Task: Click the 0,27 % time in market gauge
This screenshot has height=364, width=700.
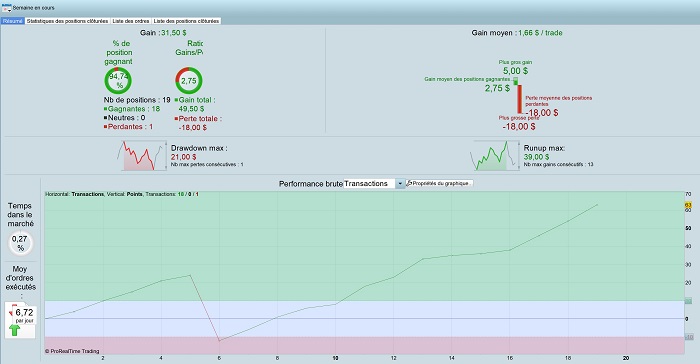Action: [21, 243]
